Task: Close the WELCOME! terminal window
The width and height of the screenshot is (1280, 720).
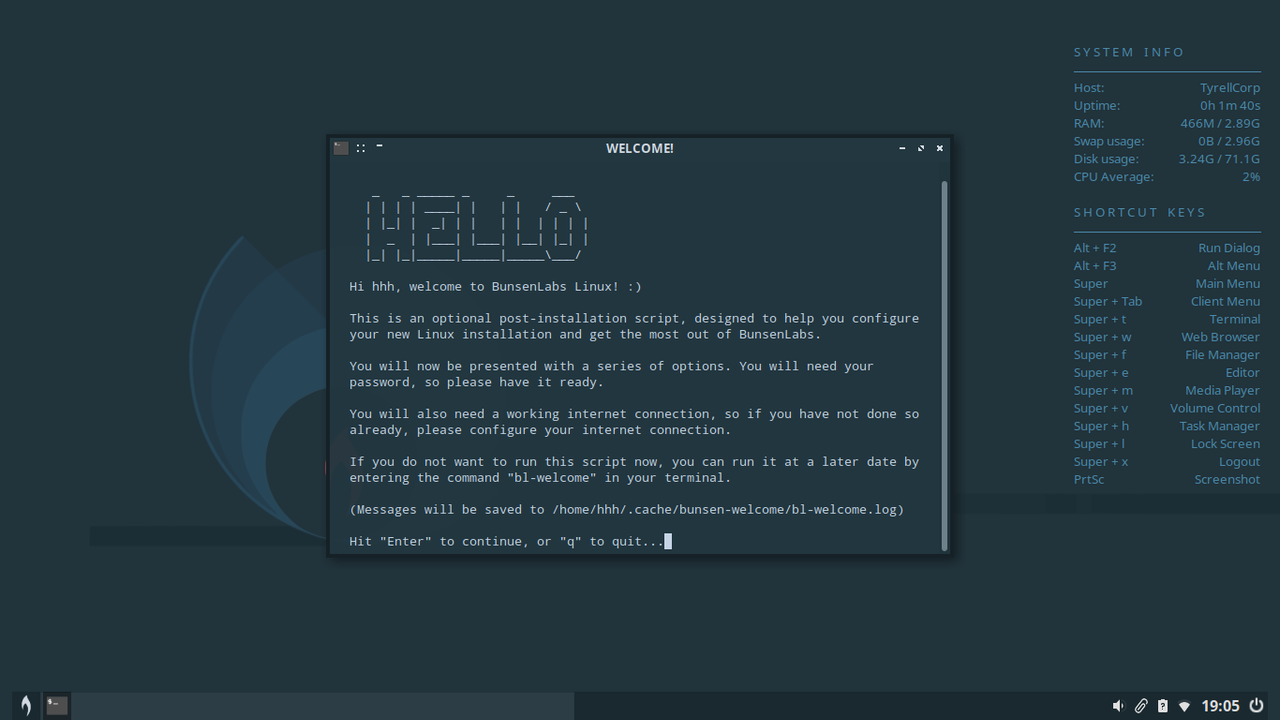Action: coord(940,148)
